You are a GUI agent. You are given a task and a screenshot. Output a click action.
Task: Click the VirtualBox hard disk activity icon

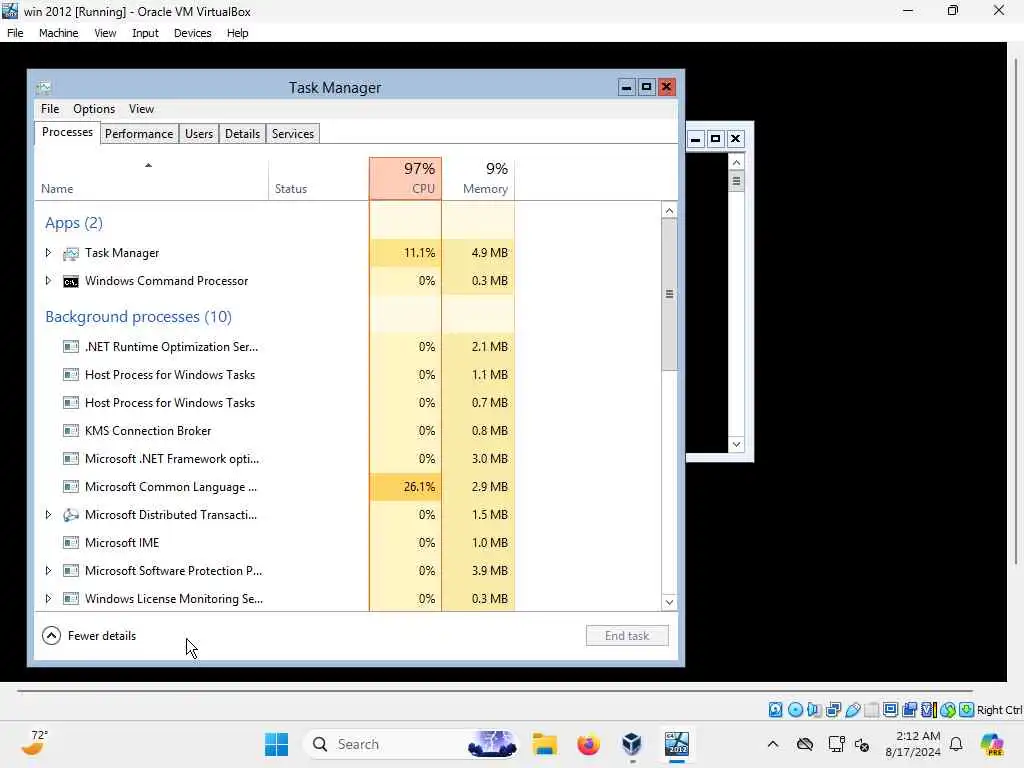click(775, 710)
